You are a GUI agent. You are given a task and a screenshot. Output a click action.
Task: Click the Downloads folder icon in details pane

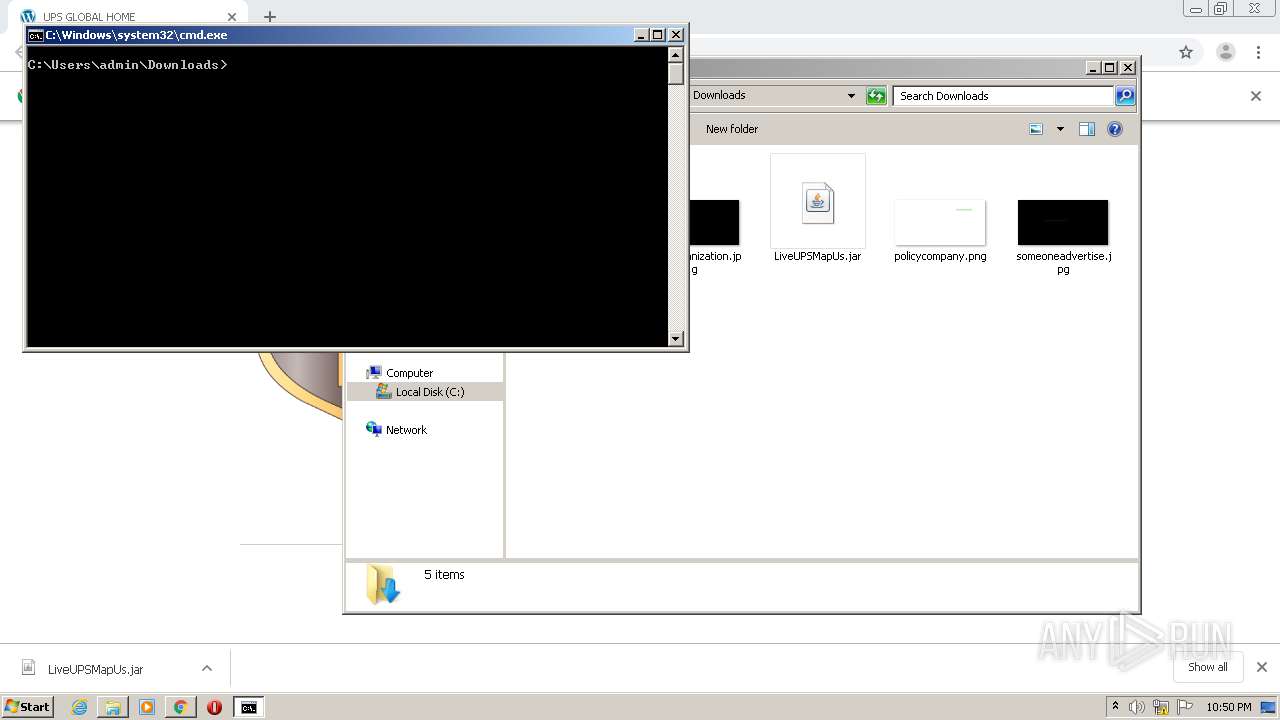tap(383, 584)
